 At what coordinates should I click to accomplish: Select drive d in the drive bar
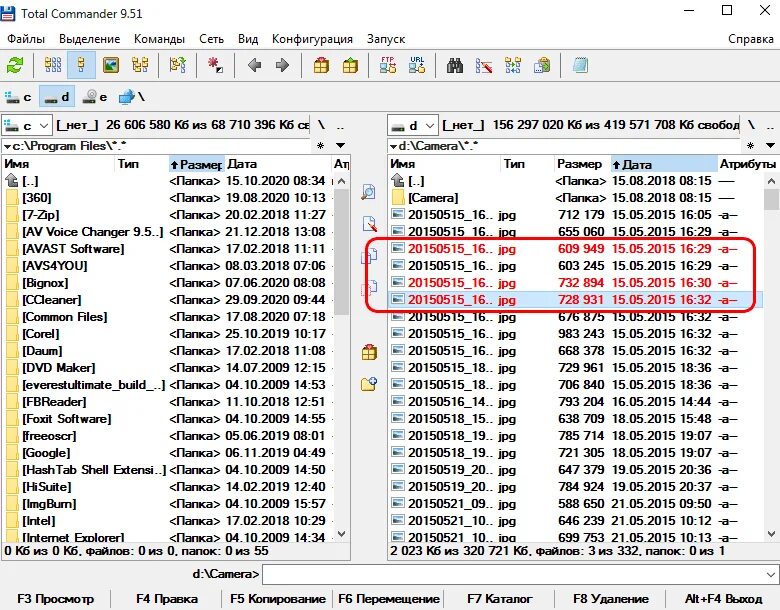pyautogui.click(x=57, y=97)
